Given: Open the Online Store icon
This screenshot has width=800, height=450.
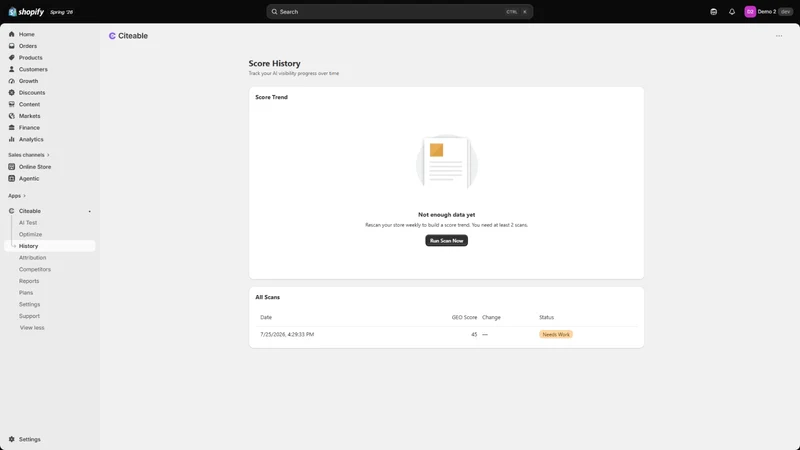Looking at the screenshot, I should pos(12,167).
